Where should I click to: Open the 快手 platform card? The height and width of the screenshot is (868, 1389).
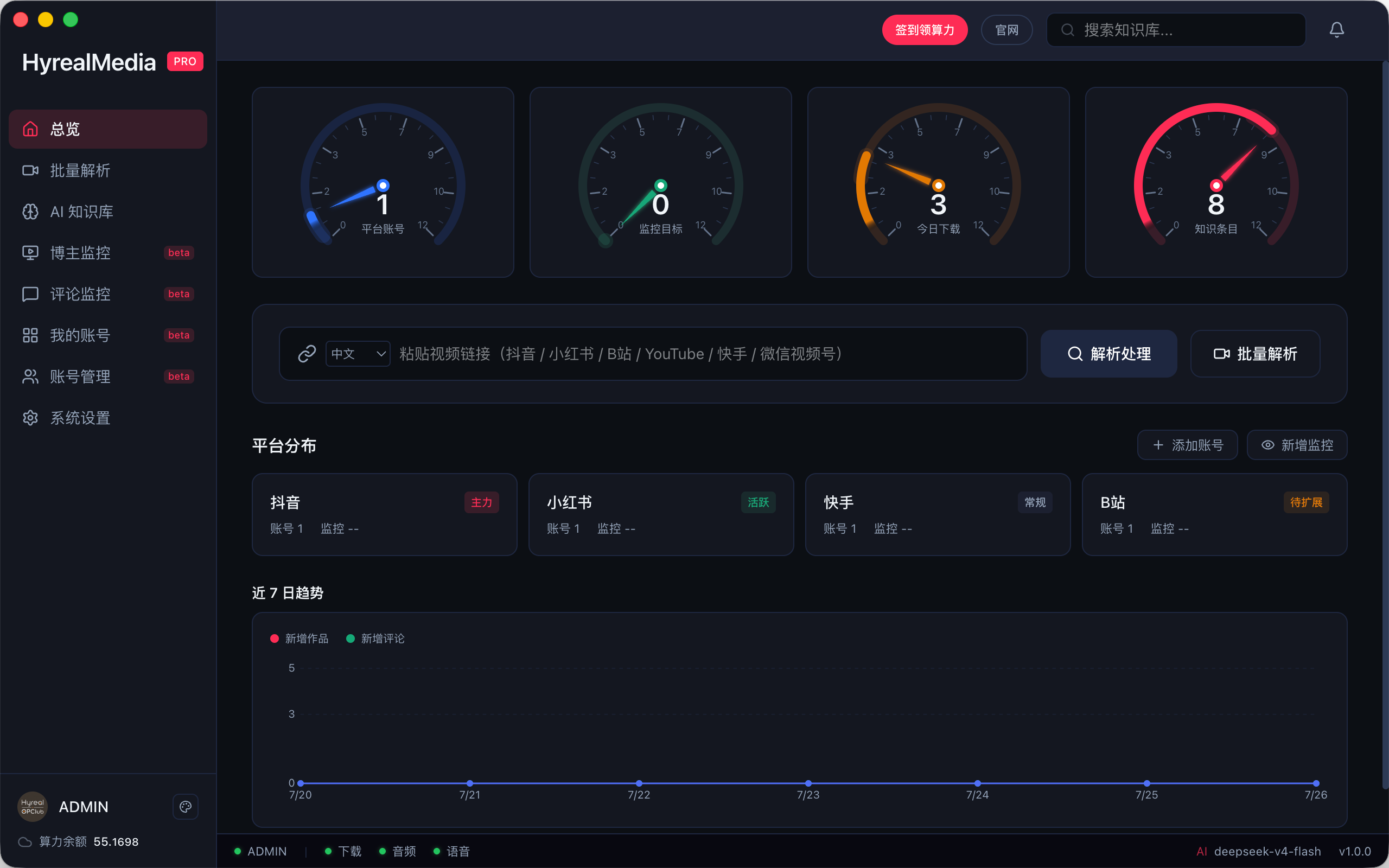pyautogui.click(x=938, y=514)
